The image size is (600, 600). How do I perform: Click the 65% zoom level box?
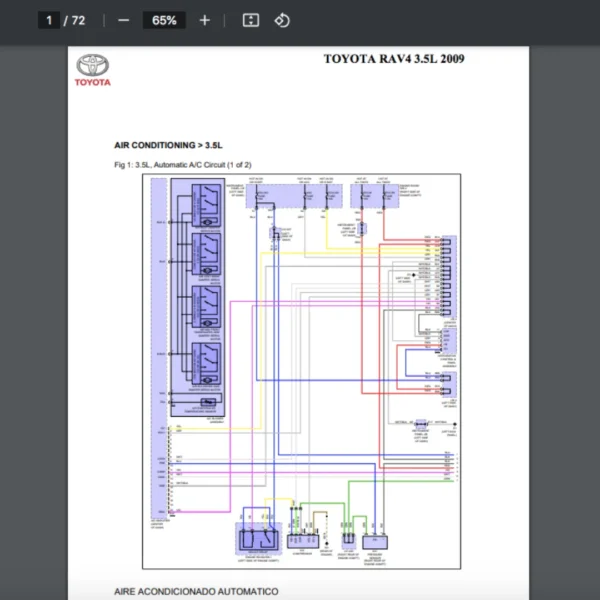click(164, 20)
